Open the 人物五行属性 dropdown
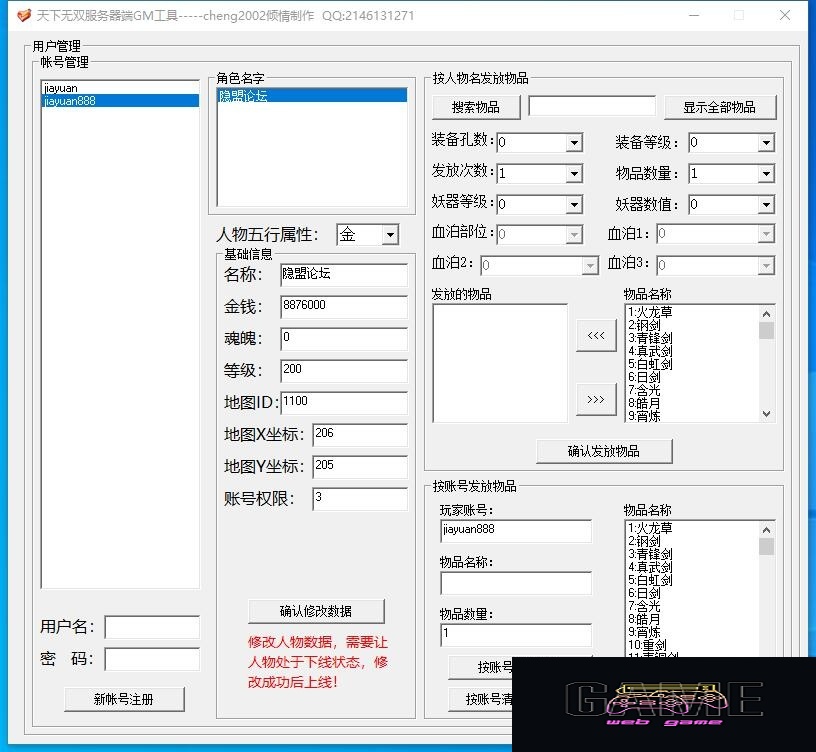Viewport: 816px width, 752px height. pyautogui.click(x=390, y=235)
